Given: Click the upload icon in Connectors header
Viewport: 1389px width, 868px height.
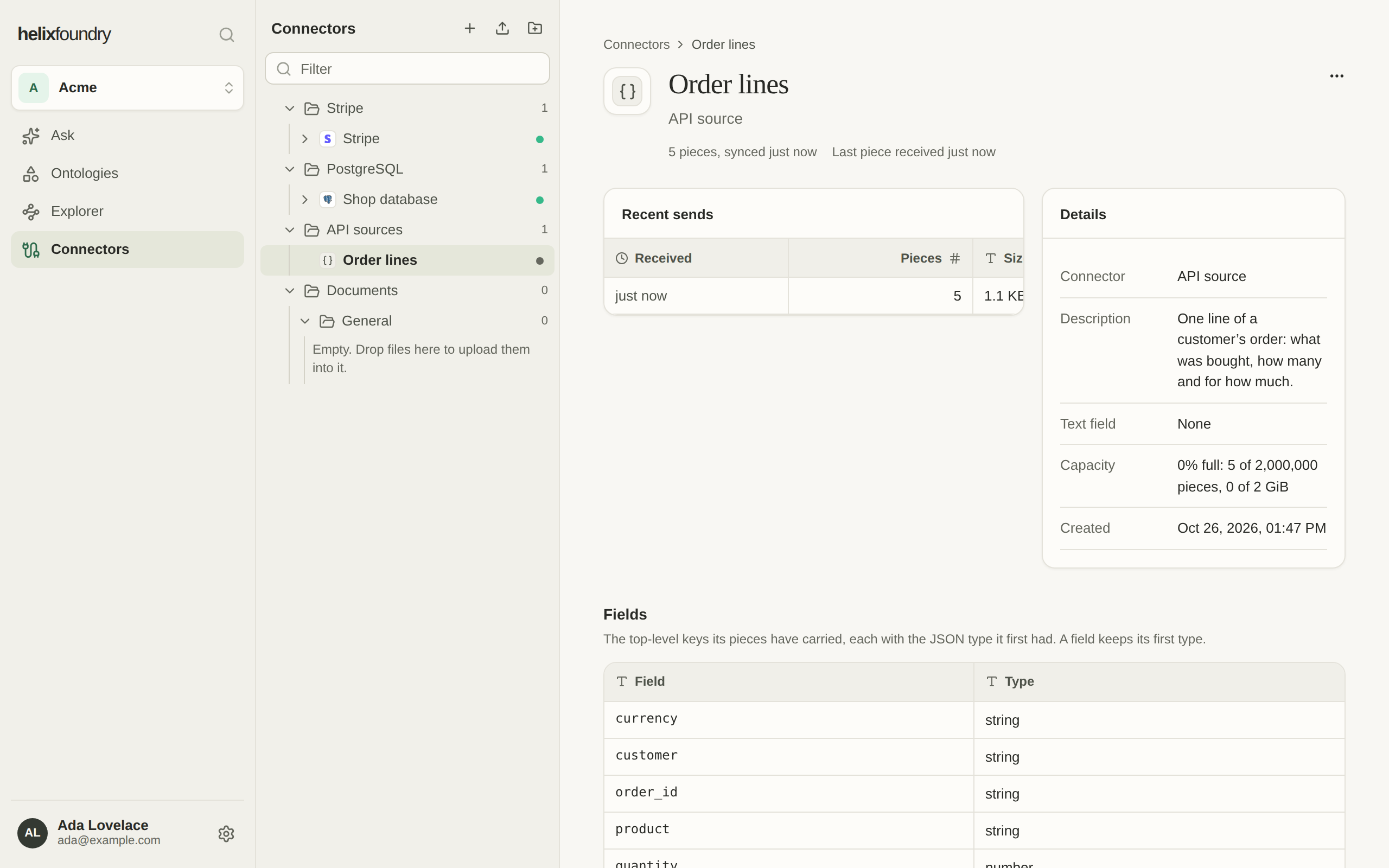Looking at the screenshot, I should [x=502, y=28].
